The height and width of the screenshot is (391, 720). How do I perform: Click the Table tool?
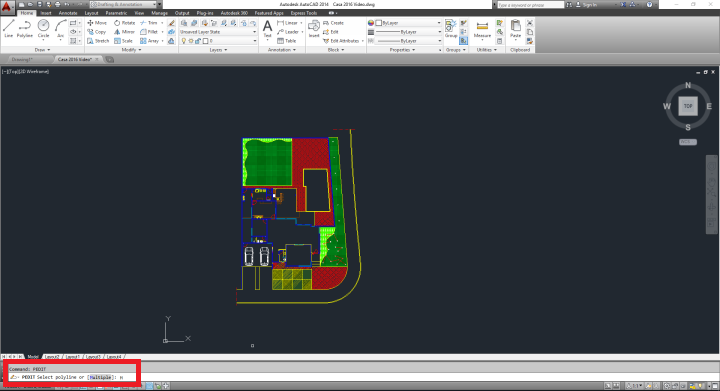coord(287,41)
